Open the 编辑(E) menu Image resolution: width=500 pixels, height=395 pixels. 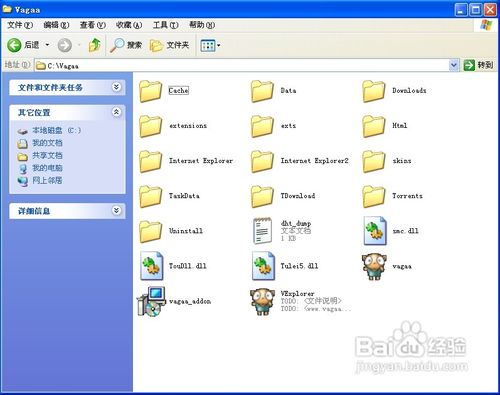56,25
